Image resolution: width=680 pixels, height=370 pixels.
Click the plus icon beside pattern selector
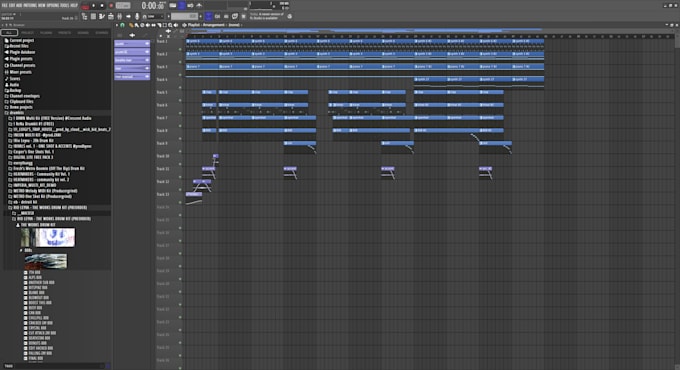coord(201,16)
